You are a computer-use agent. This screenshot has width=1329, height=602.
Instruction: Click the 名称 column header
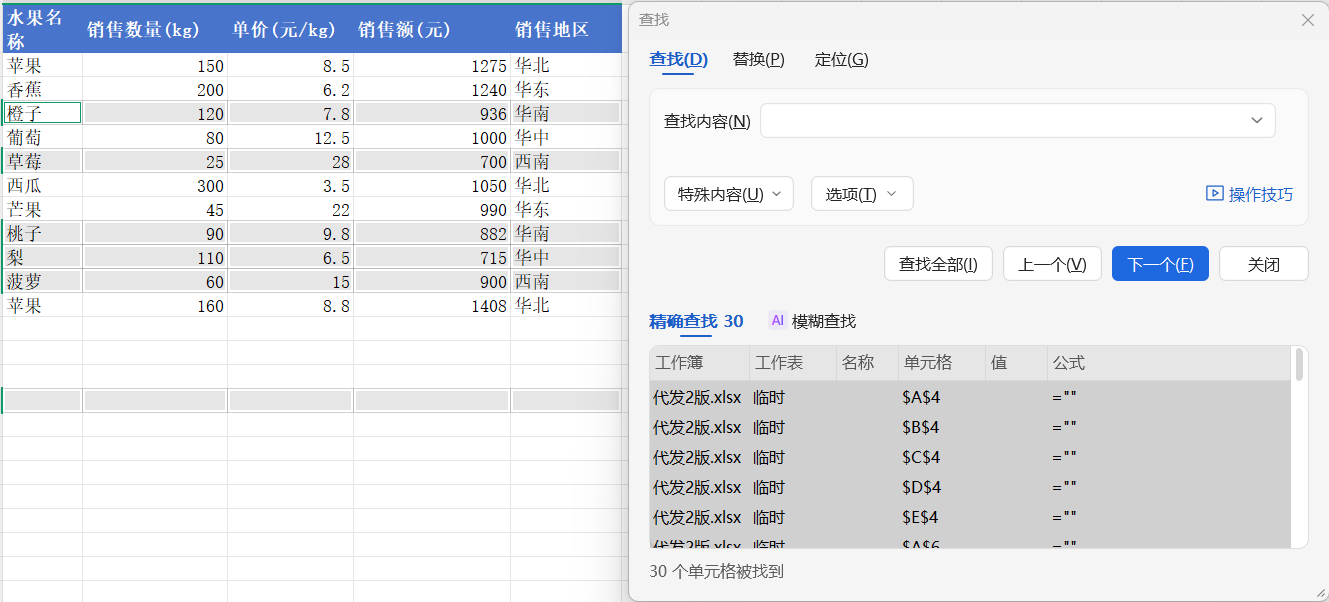867,363
